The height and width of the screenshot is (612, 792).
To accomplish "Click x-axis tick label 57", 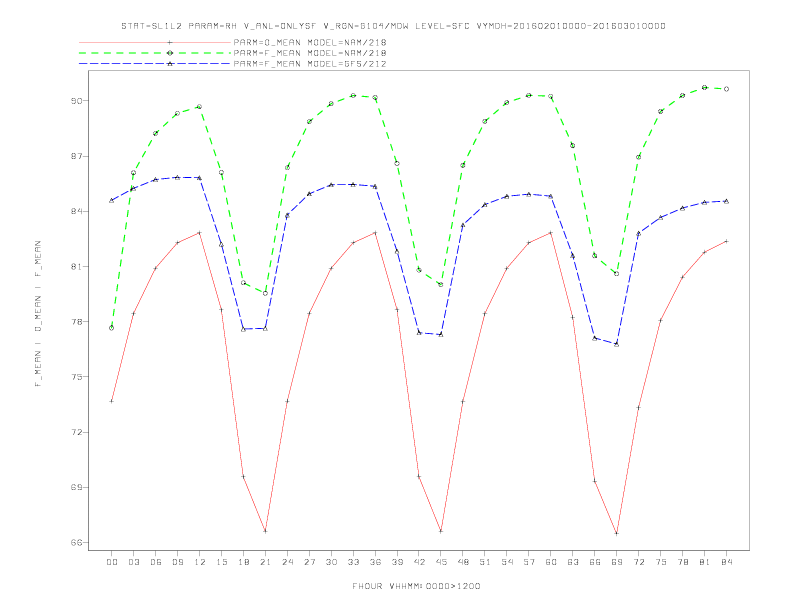I will tap(529, 562).
